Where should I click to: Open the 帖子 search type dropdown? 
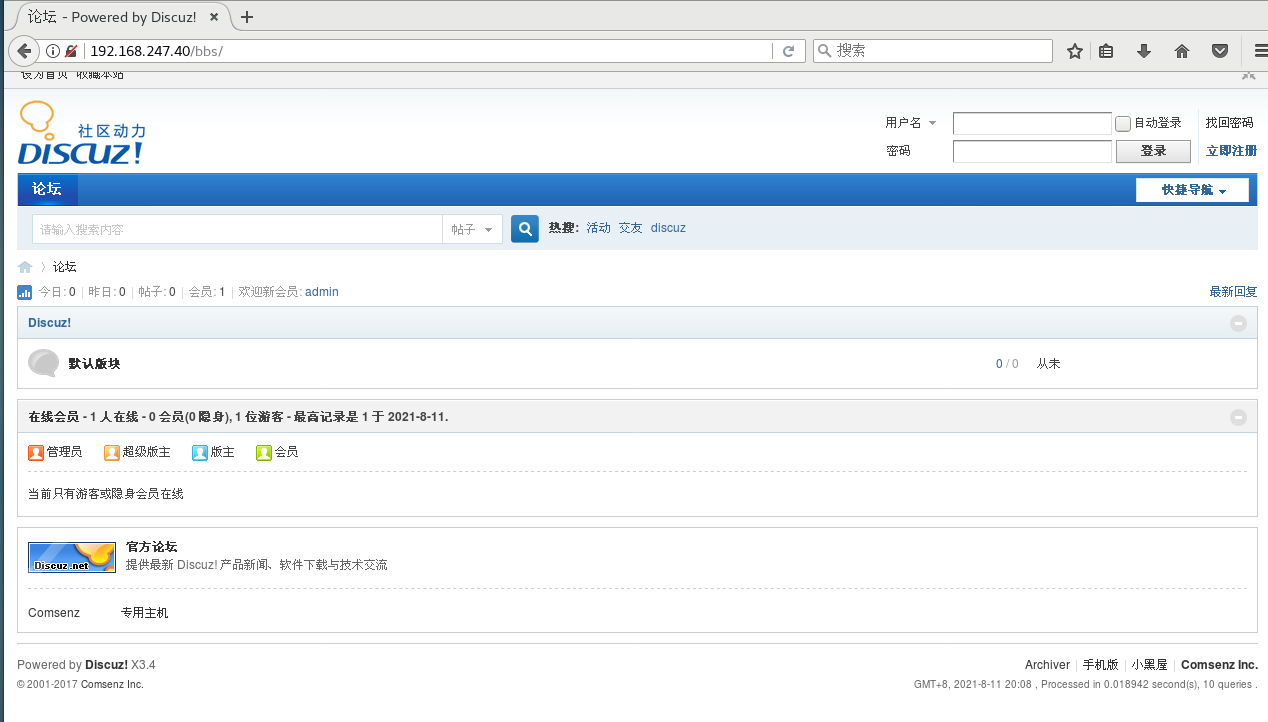(472, 229)
